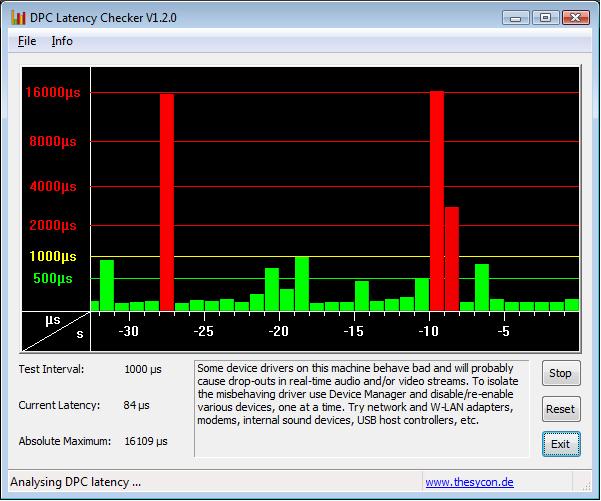Click the 16000µs axis label
This screenshot has width=601, height=501.
(53, 92)
